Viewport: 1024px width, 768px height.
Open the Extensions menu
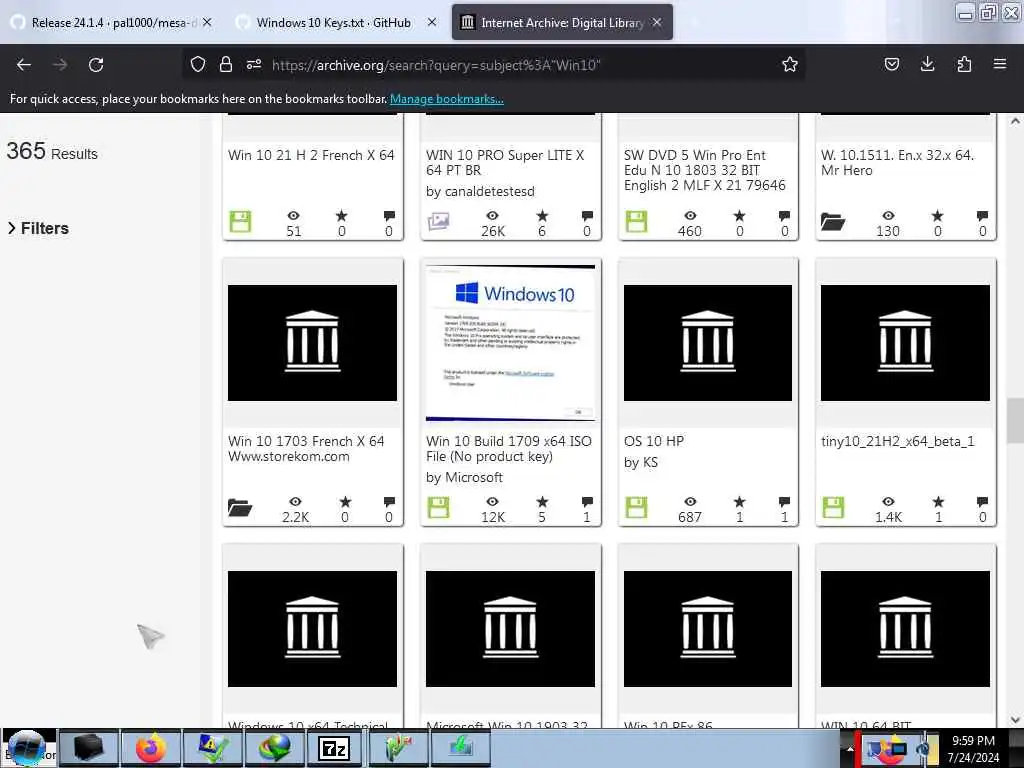coord(964,64)
